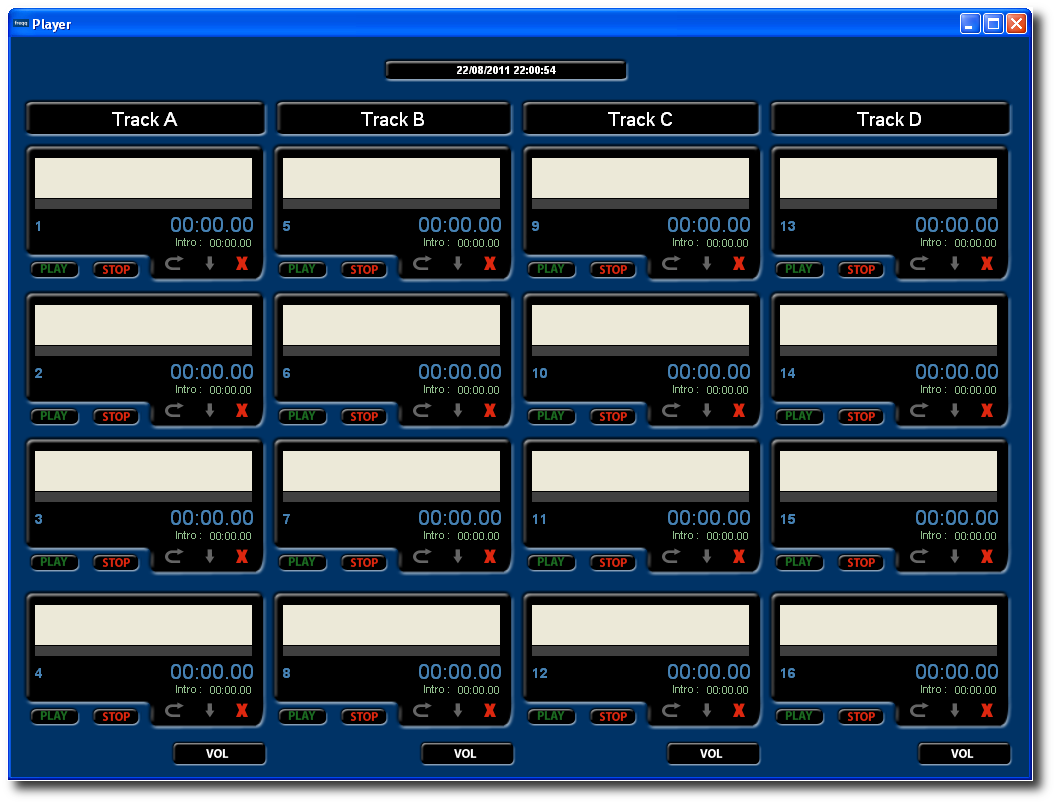Stop playback on slot 13
This screenshot has height=804, width=1056.
(861, 269)
